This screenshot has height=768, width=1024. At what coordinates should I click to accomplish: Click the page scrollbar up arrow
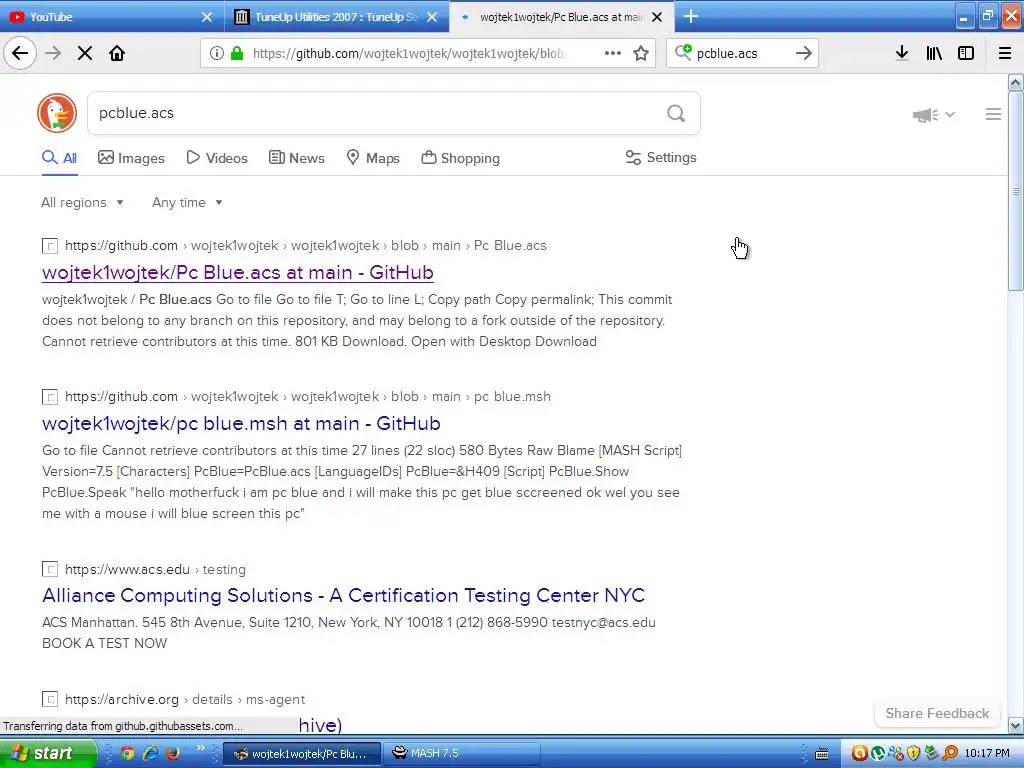click(x=1016, y=82)
